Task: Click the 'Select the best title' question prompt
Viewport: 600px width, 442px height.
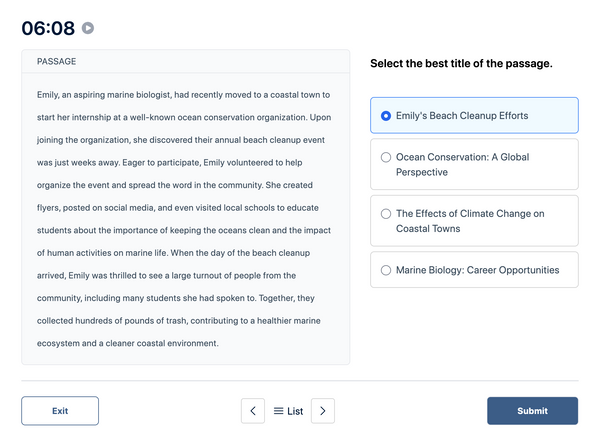Action: point(461,63)
